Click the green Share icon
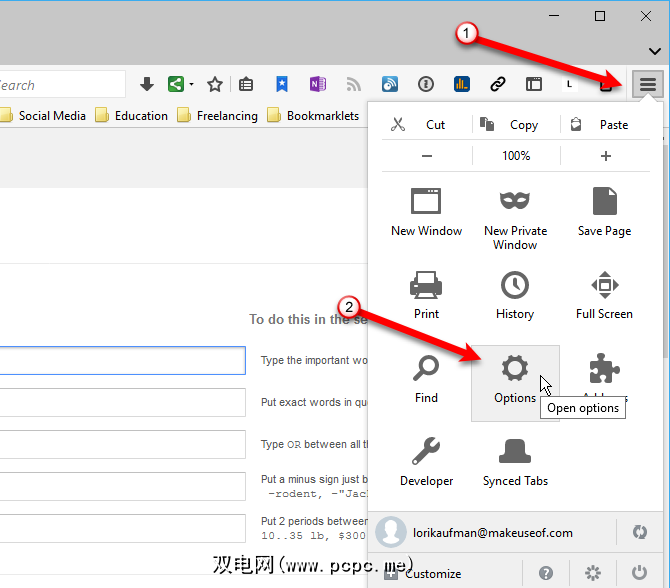The width and height of the screenshot is (670, 588). (x=176, y=84)
